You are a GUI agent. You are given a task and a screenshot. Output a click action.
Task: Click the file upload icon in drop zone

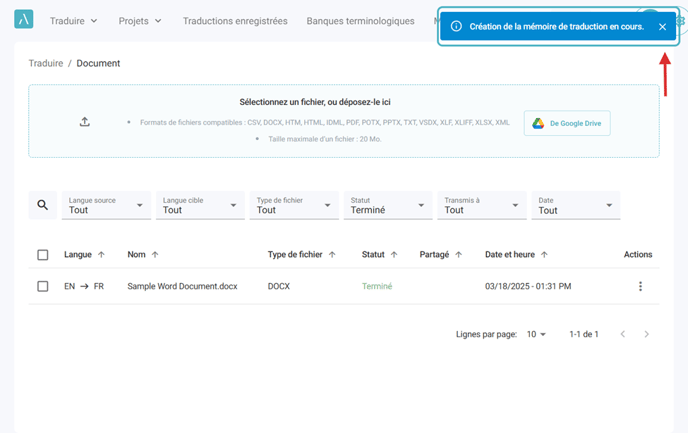click(85, 122)
